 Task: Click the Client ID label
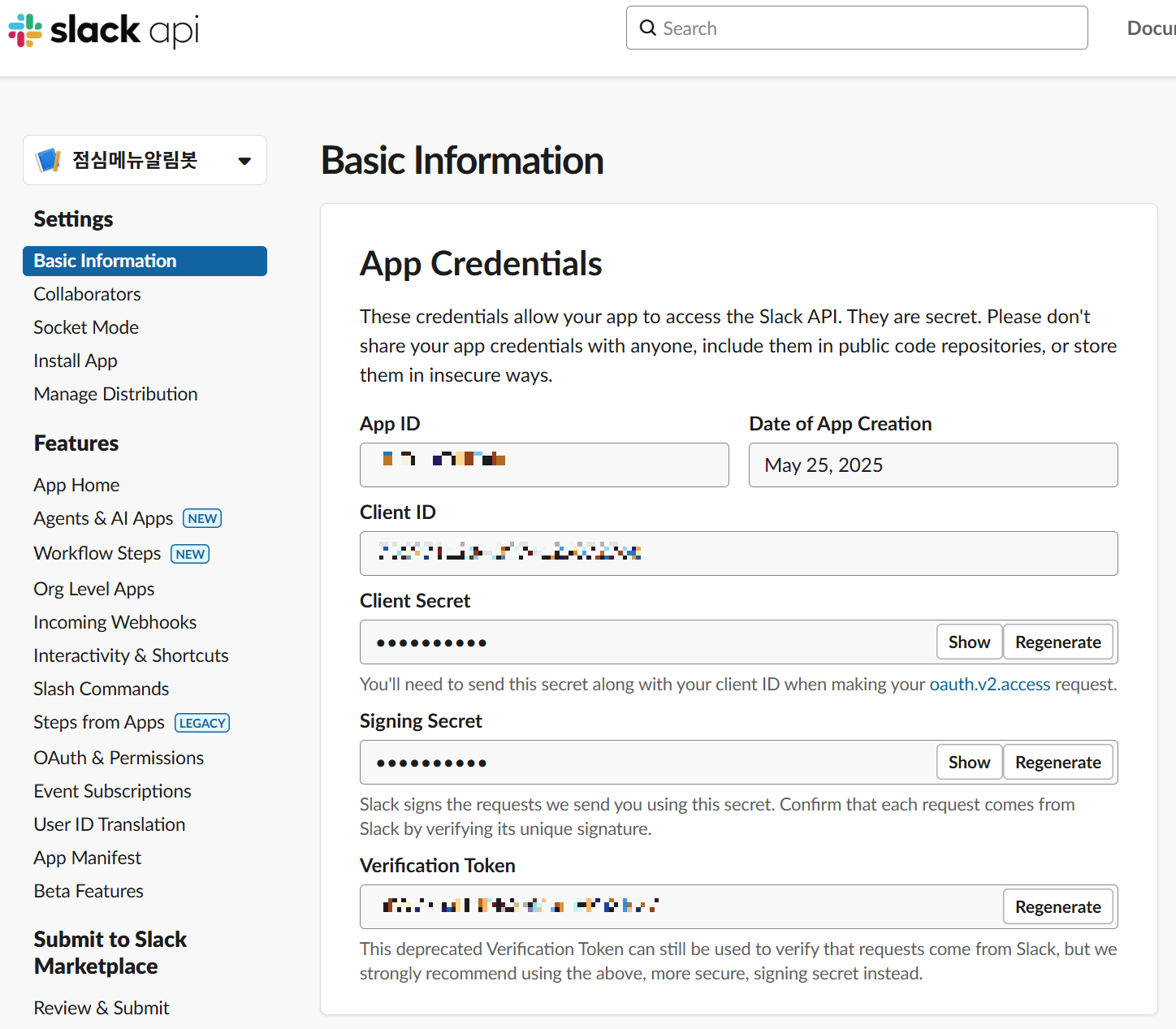point(398,512)
